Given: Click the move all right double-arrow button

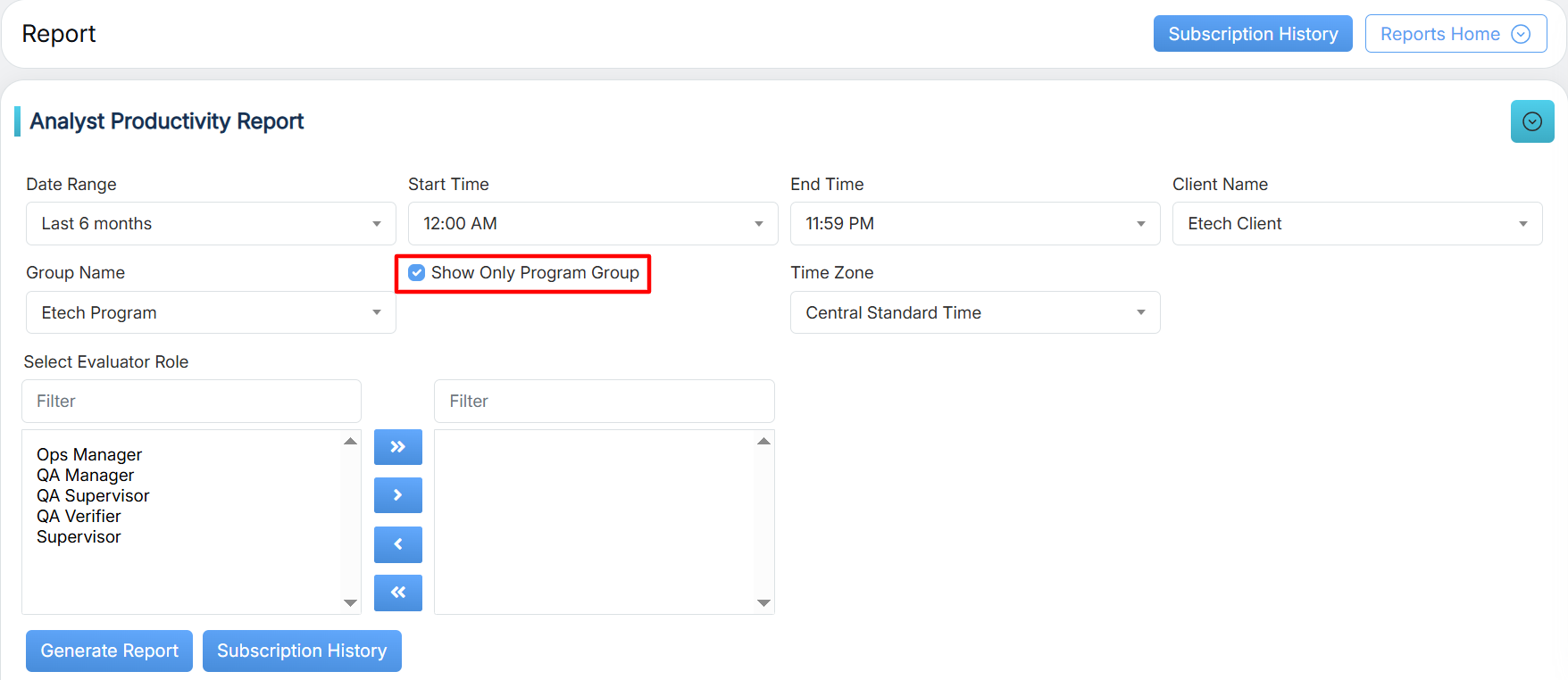Looking at the screenshot, I should click(x=397, y=447).
